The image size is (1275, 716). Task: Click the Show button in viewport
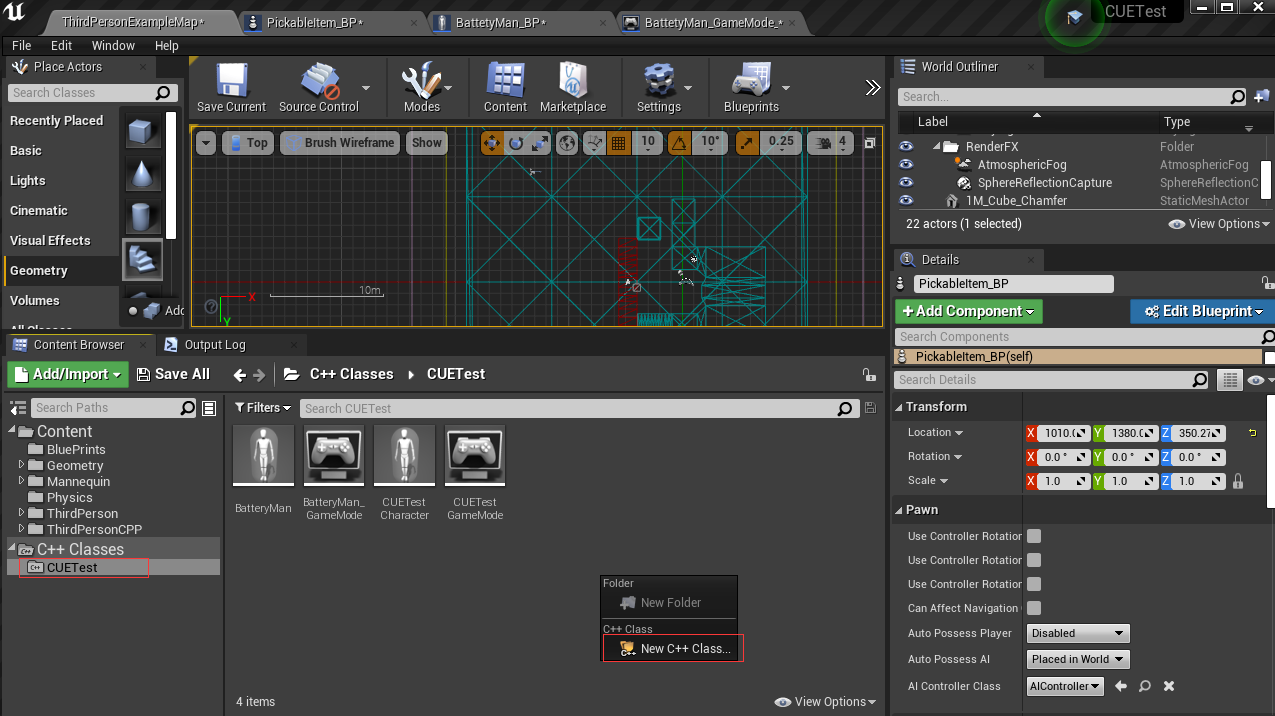(x=426, y=143)
